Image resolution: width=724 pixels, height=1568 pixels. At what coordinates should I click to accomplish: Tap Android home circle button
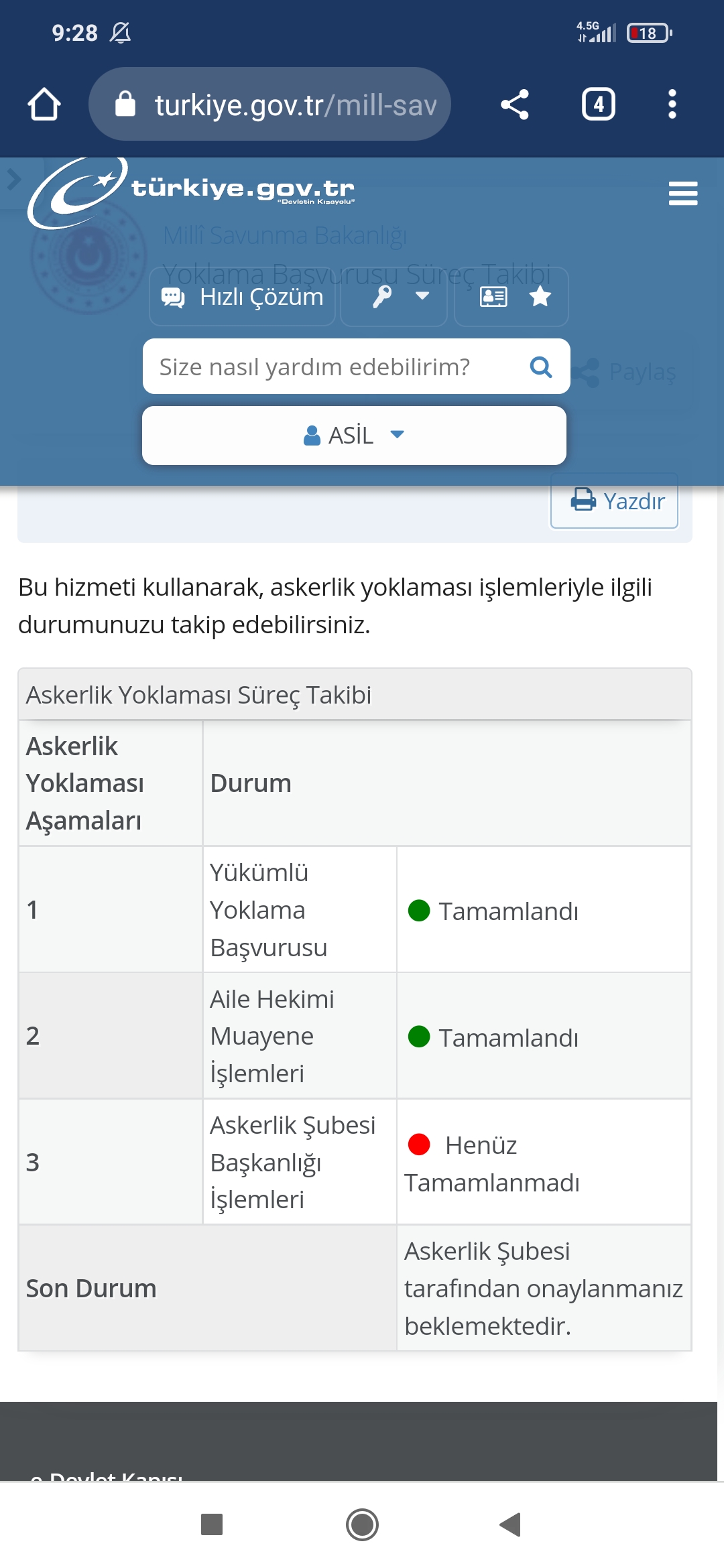click(x=362, y=1524)
